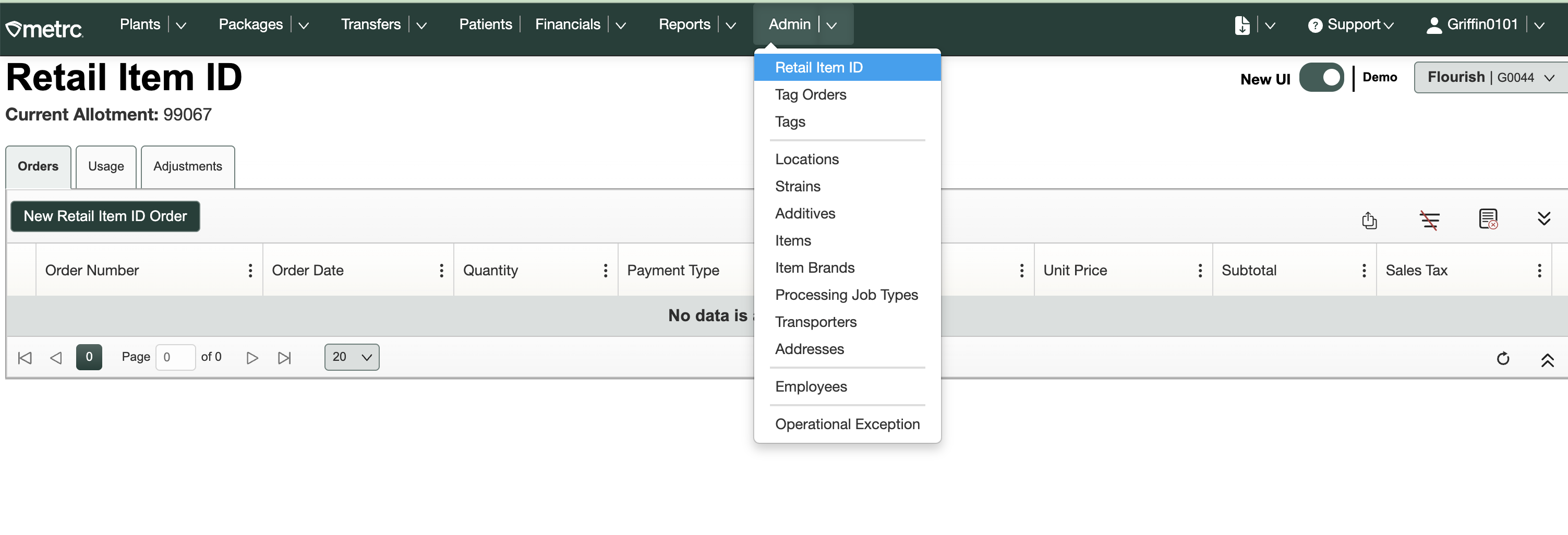Expand the grid with double-down chevron
1568x535 pixels.
tap(1543, 218)
